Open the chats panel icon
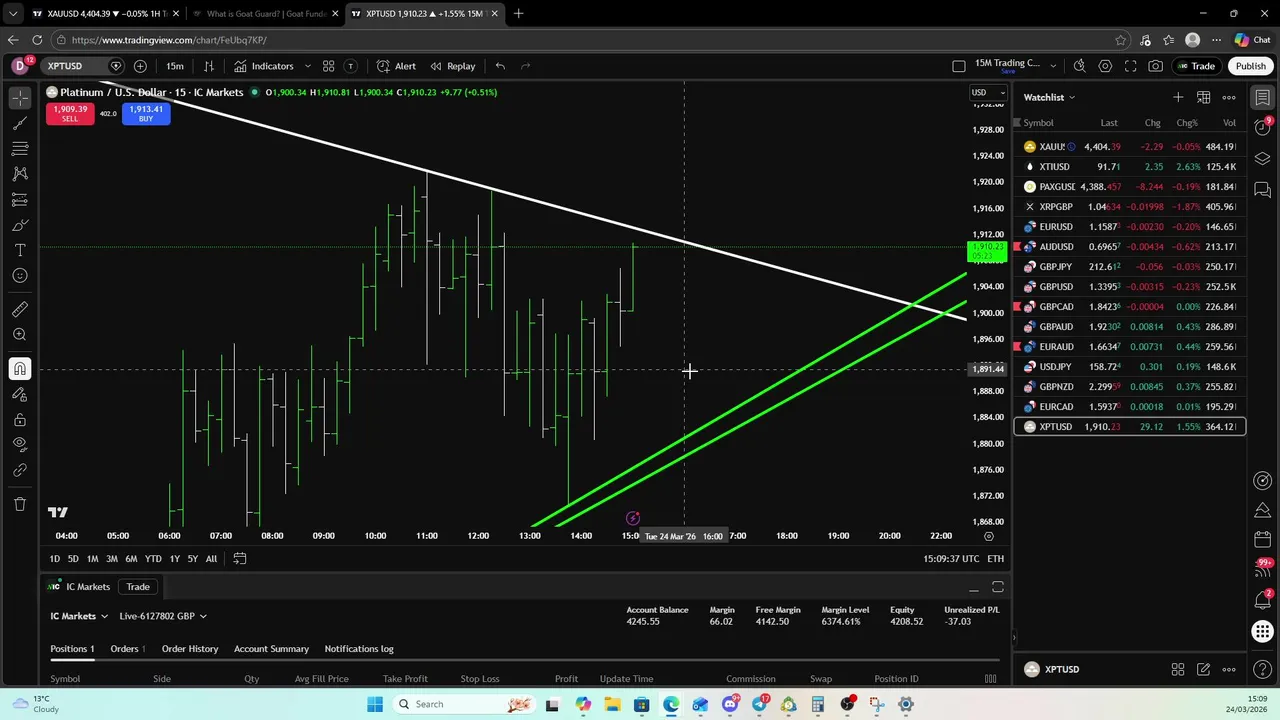 [1263, 190]
